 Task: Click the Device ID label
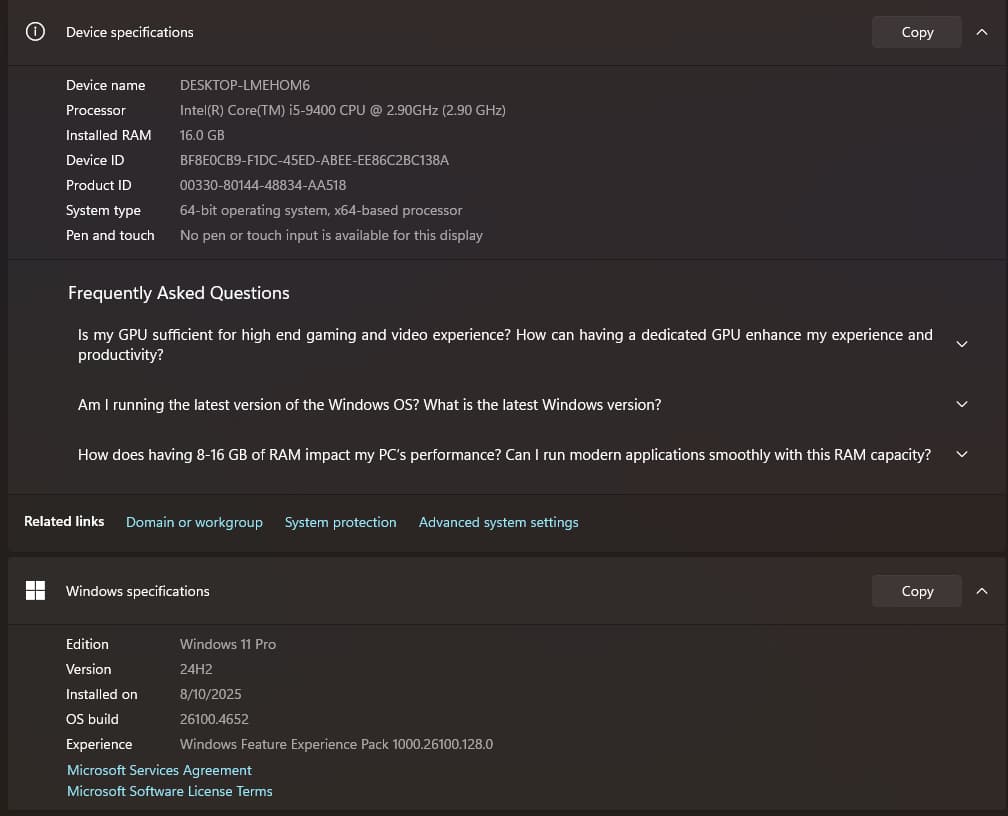95,160
